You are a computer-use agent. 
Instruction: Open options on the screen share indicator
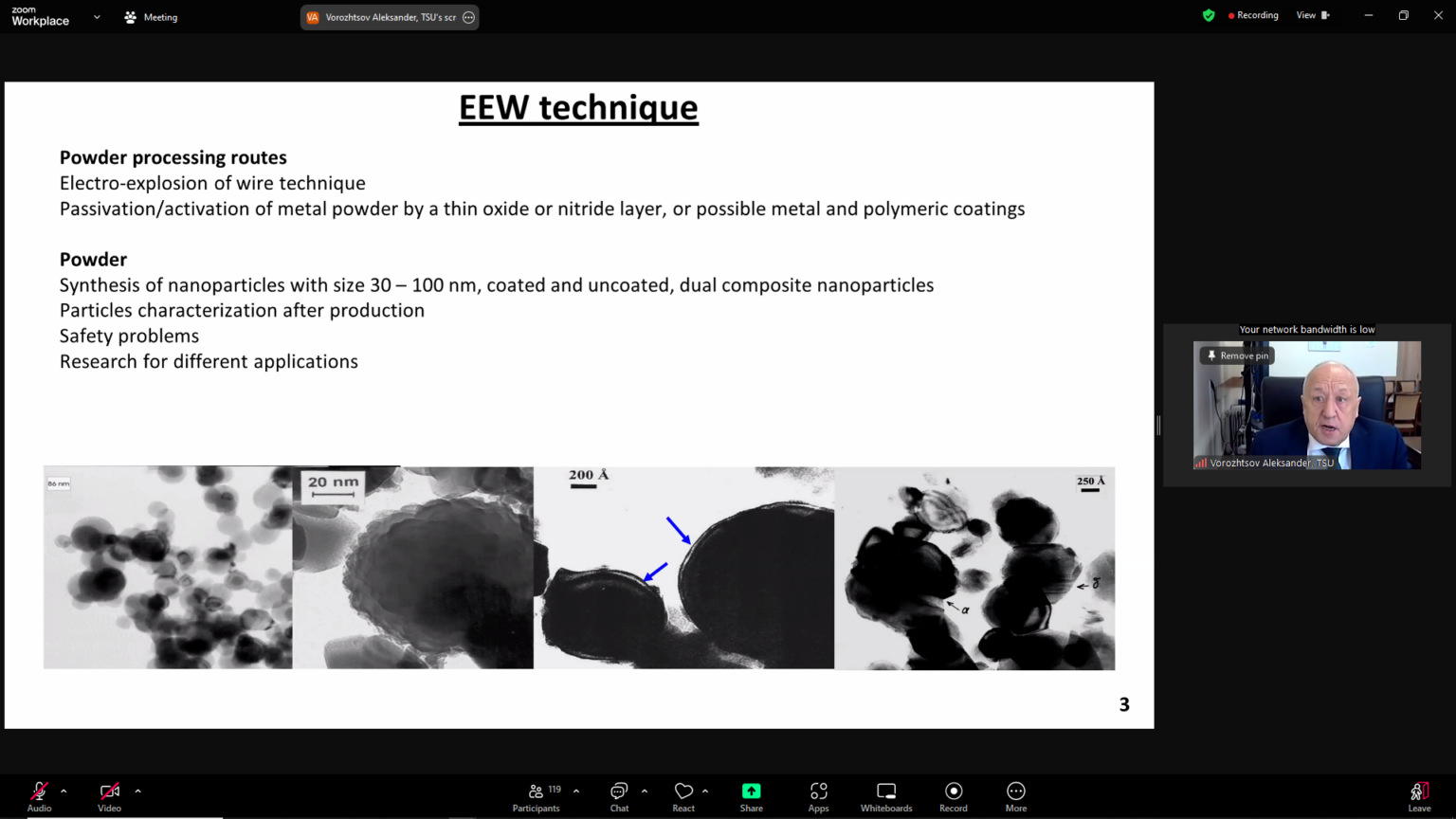(468, 17)
